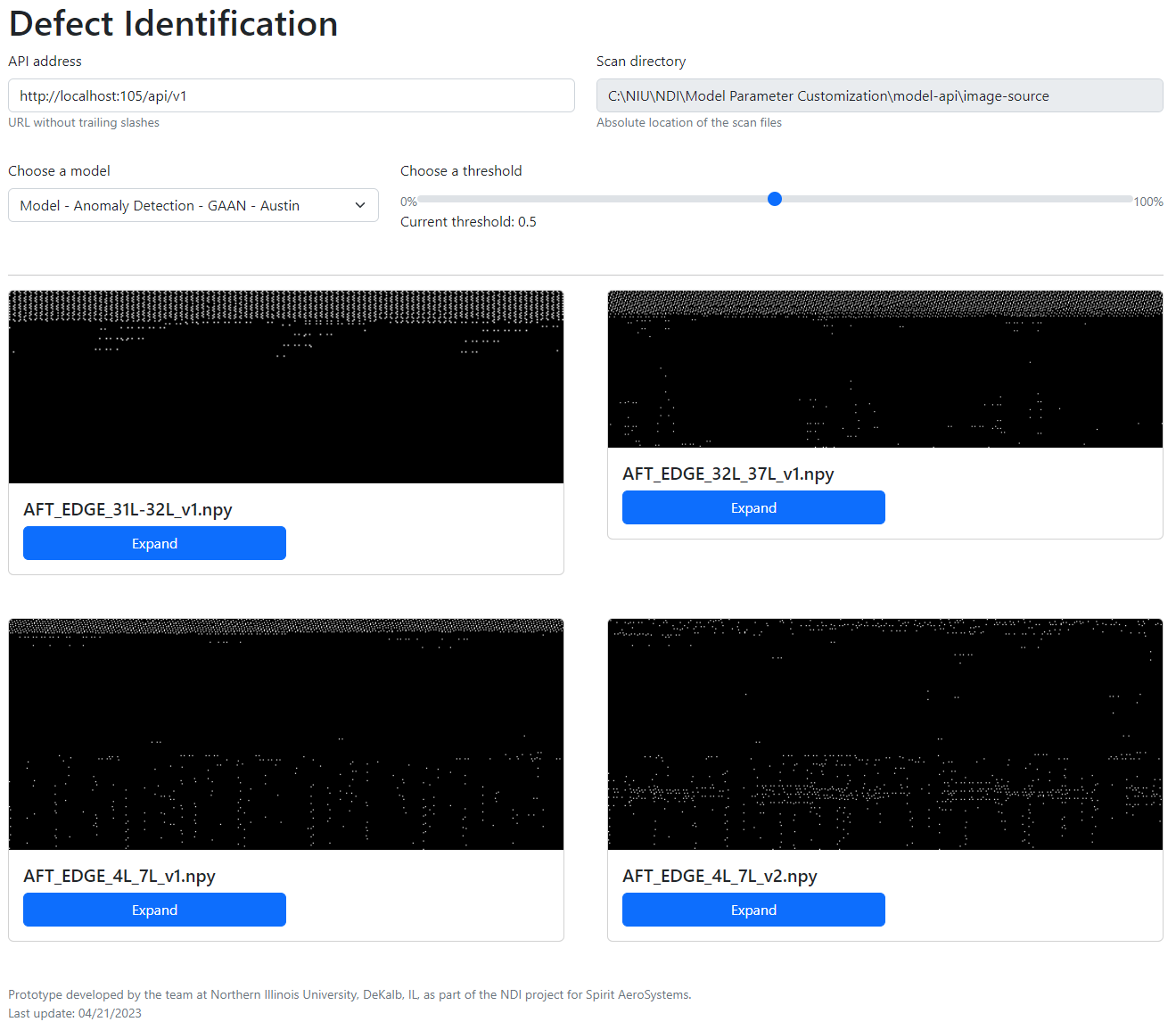Click the AFT_EDGE_31L-32L_v1.npy file name title
Image resolution: width=1176 pixels, height=1030 pixels.
[x=127, y=509]
